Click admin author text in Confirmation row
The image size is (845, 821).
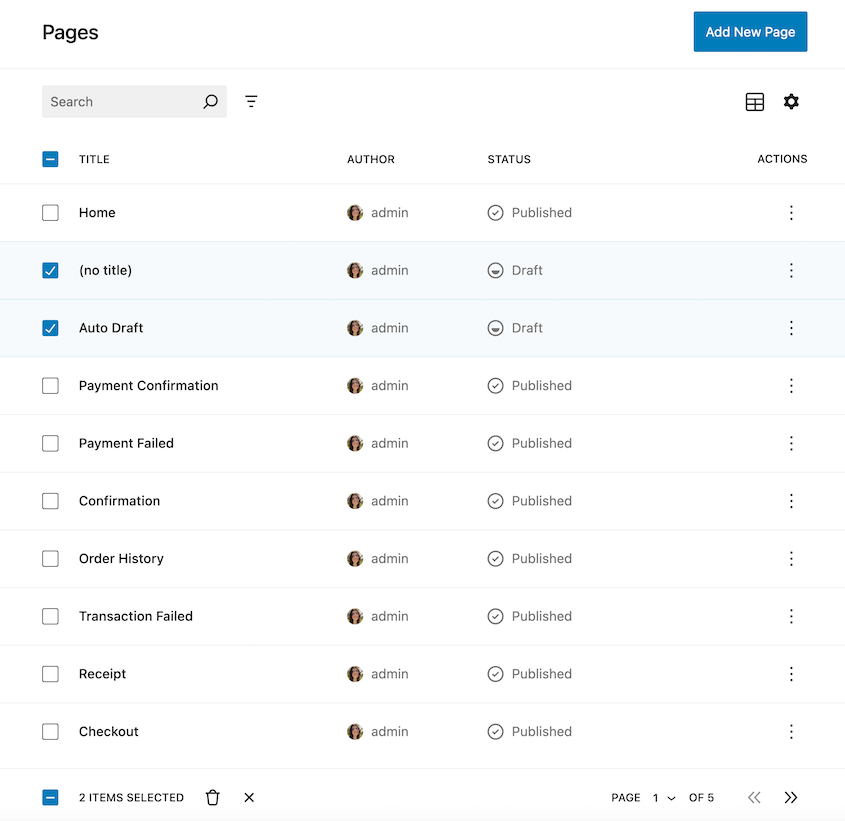click(390, 501)
